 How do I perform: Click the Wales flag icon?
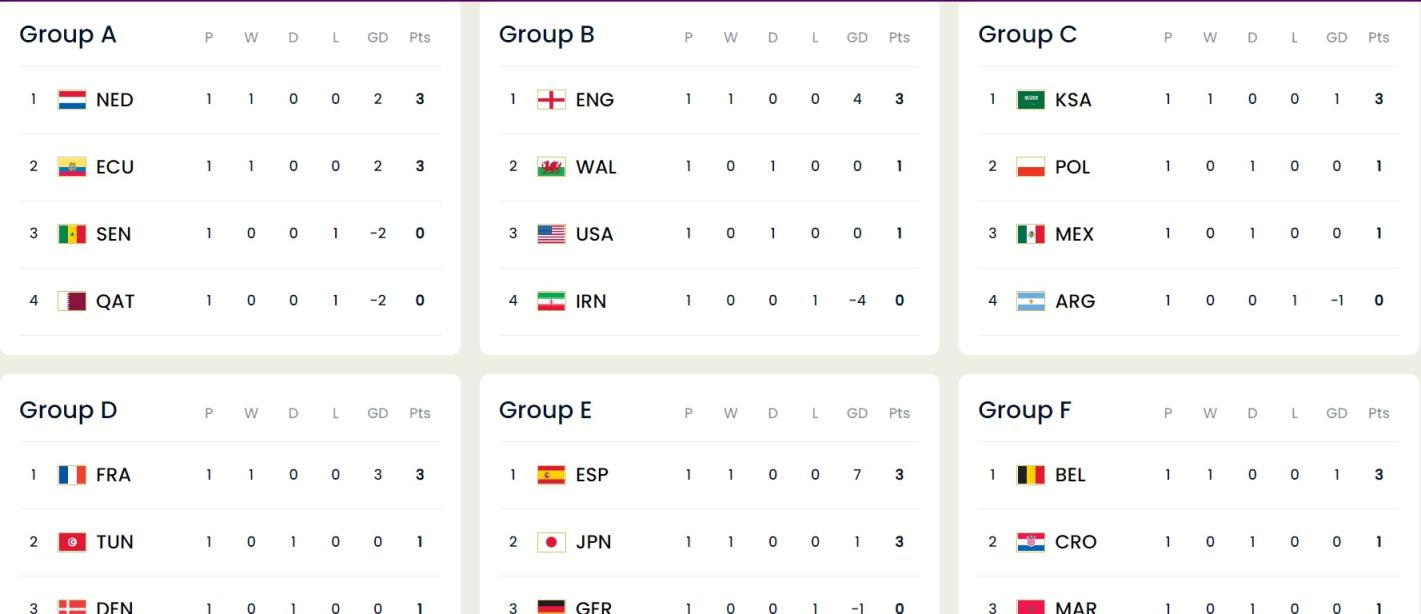(x=551, y=166)
